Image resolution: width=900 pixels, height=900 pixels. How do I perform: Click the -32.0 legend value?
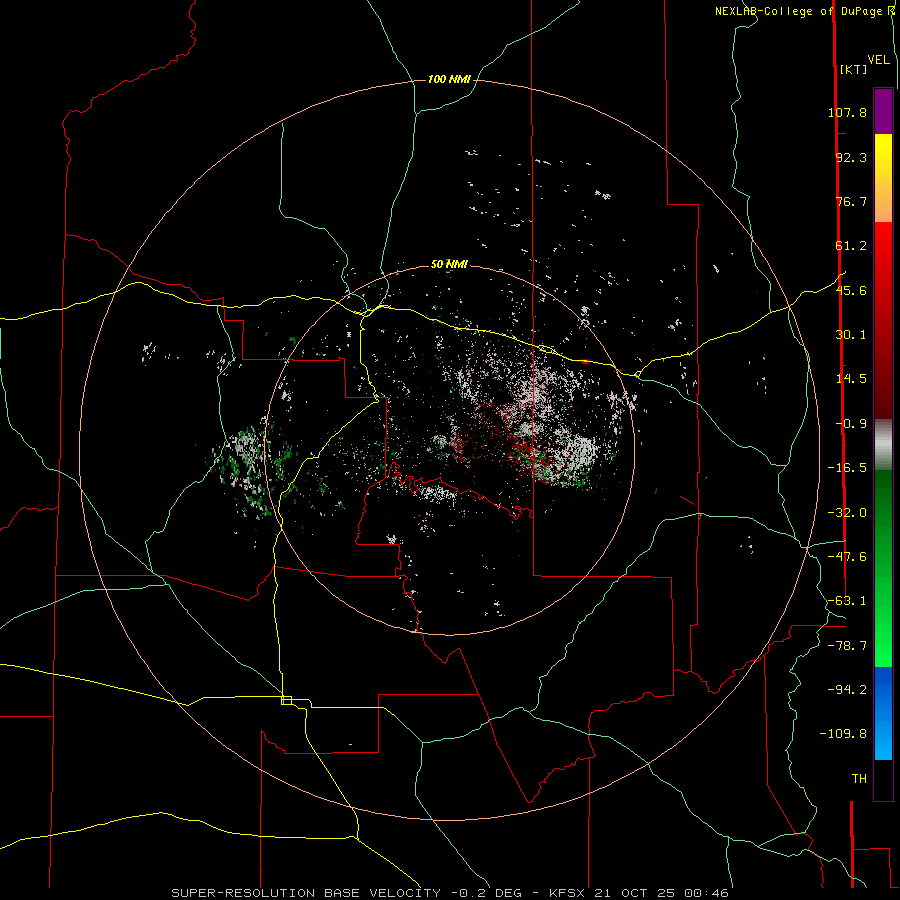(x=847, y=513)
